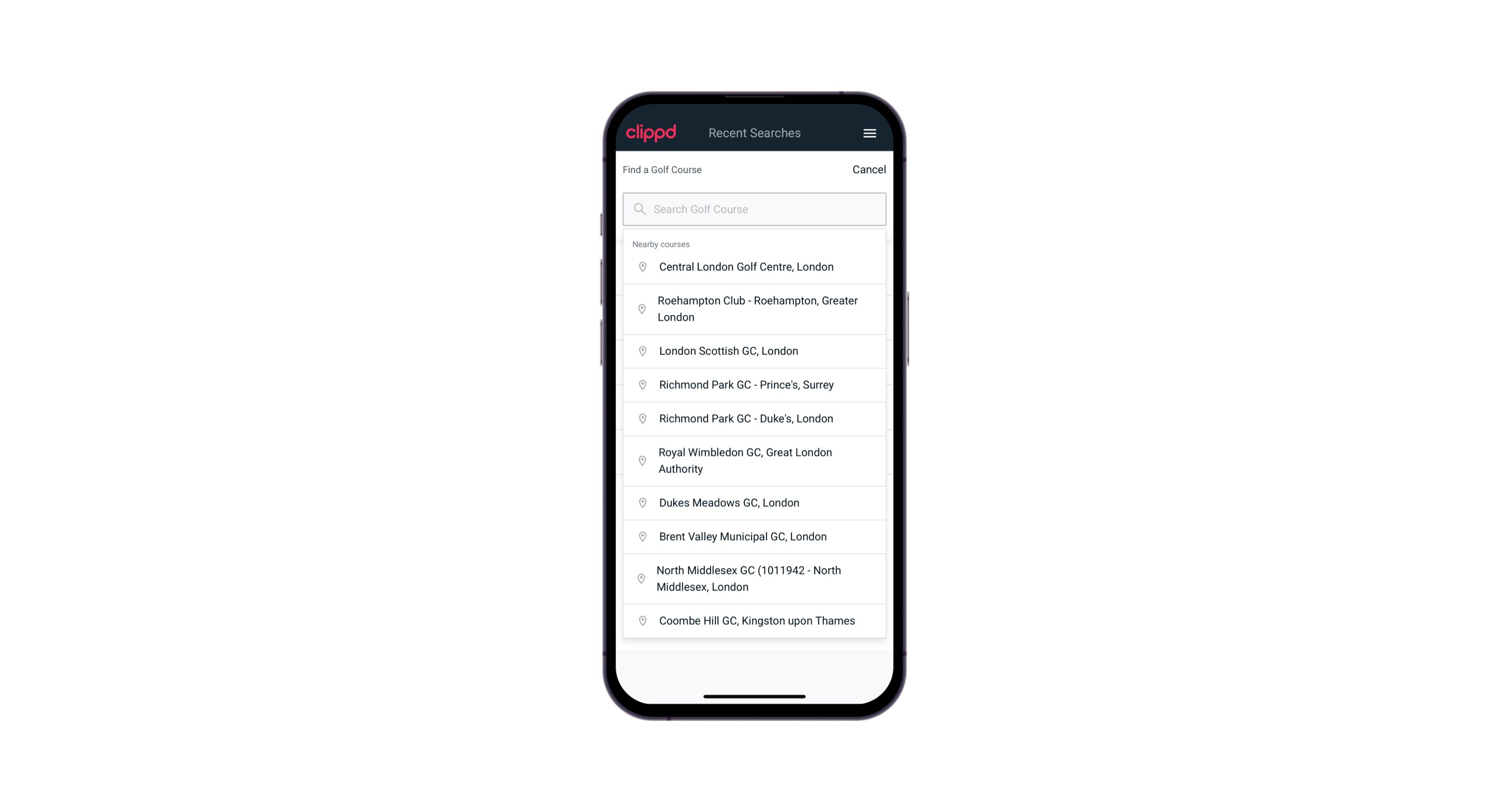
Task: Select Roehampton Club - Roehampton, Greater London
Action: pos(754,309)
